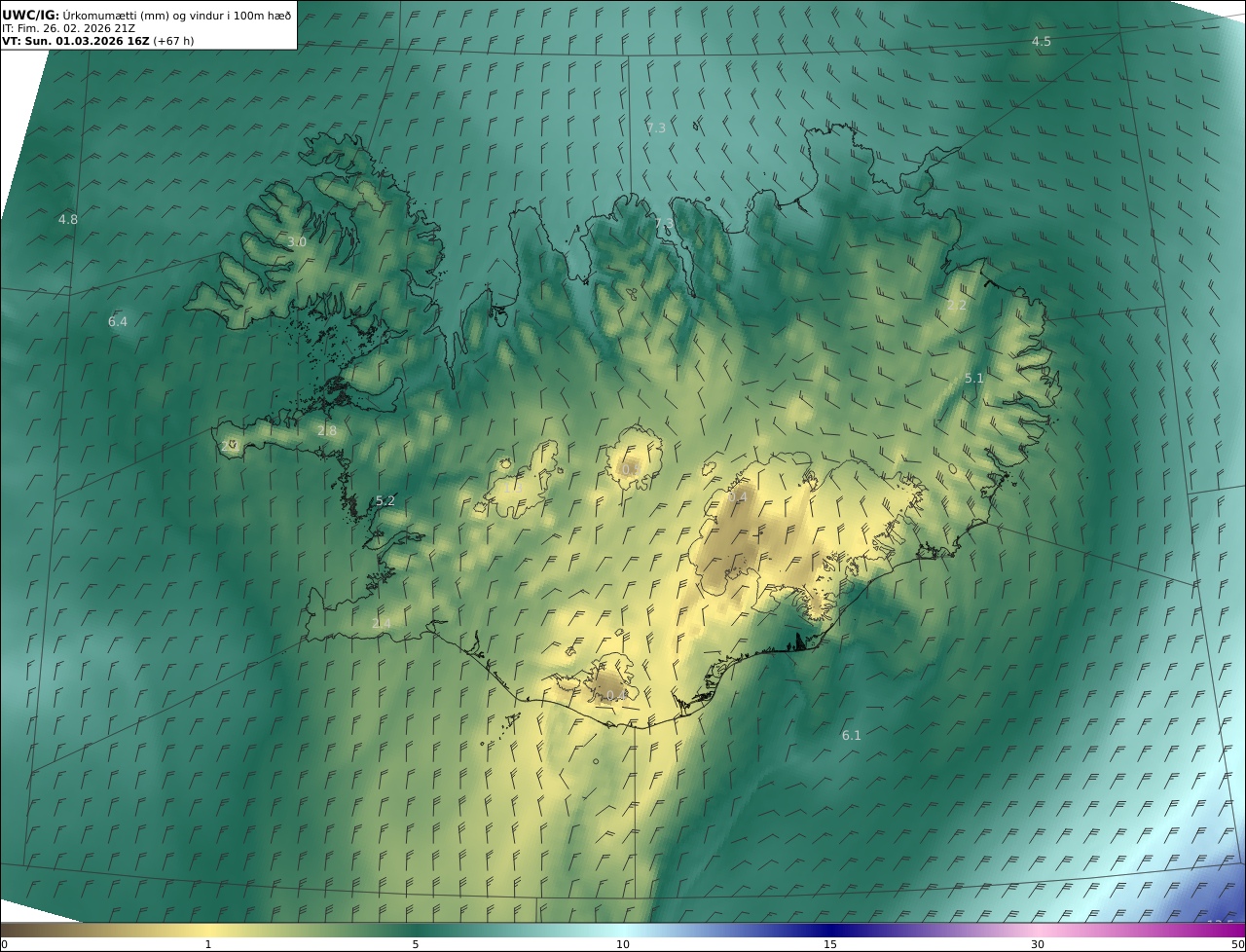Click the 2.8 value on Snæfellsnes peninsula

326,430
